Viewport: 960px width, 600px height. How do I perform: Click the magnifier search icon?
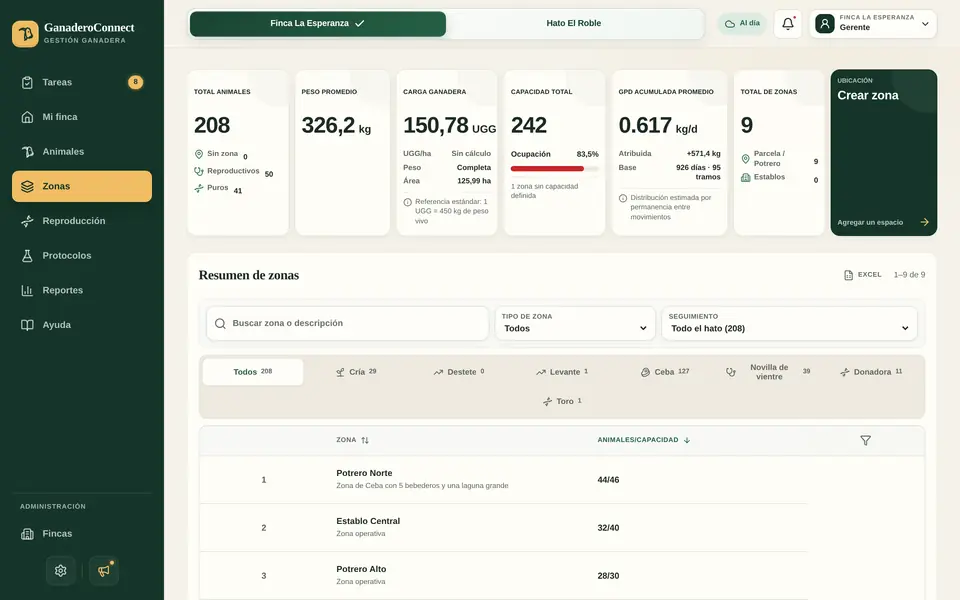point(220,323)
